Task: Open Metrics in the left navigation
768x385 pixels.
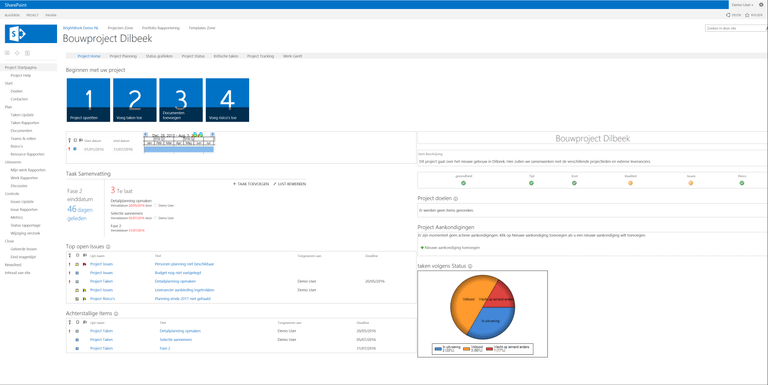Action: (17, 217)
